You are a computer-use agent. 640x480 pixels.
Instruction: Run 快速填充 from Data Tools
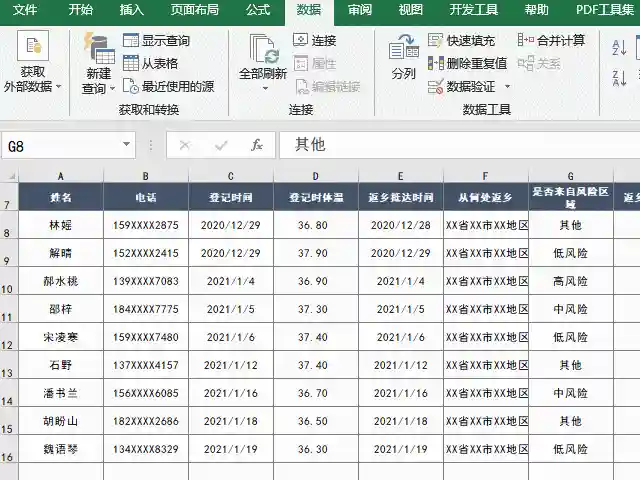pyautogui.click(x=461, y=41)
